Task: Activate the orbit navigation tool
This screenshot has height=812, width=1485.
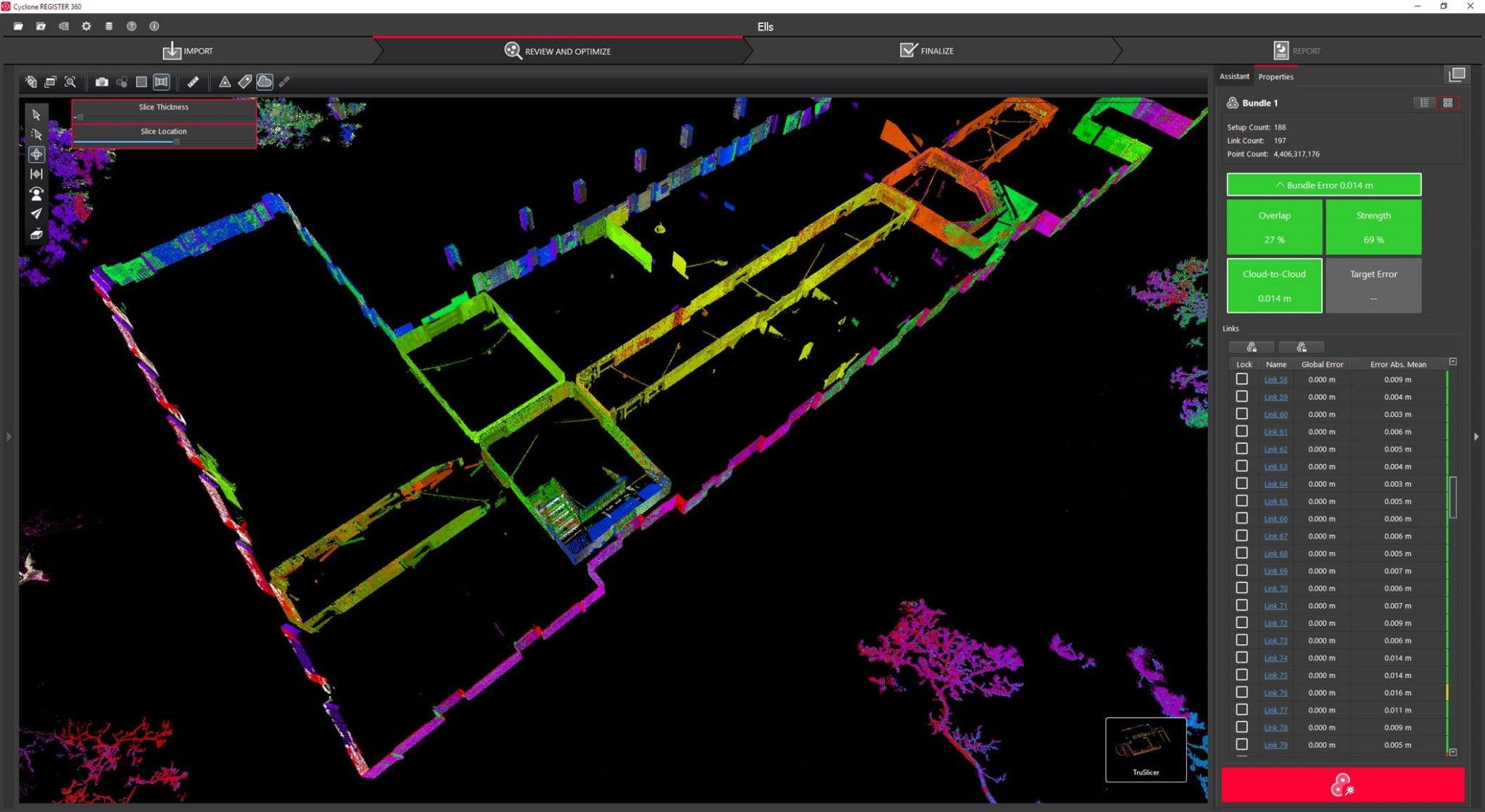Action: point(35,154)
